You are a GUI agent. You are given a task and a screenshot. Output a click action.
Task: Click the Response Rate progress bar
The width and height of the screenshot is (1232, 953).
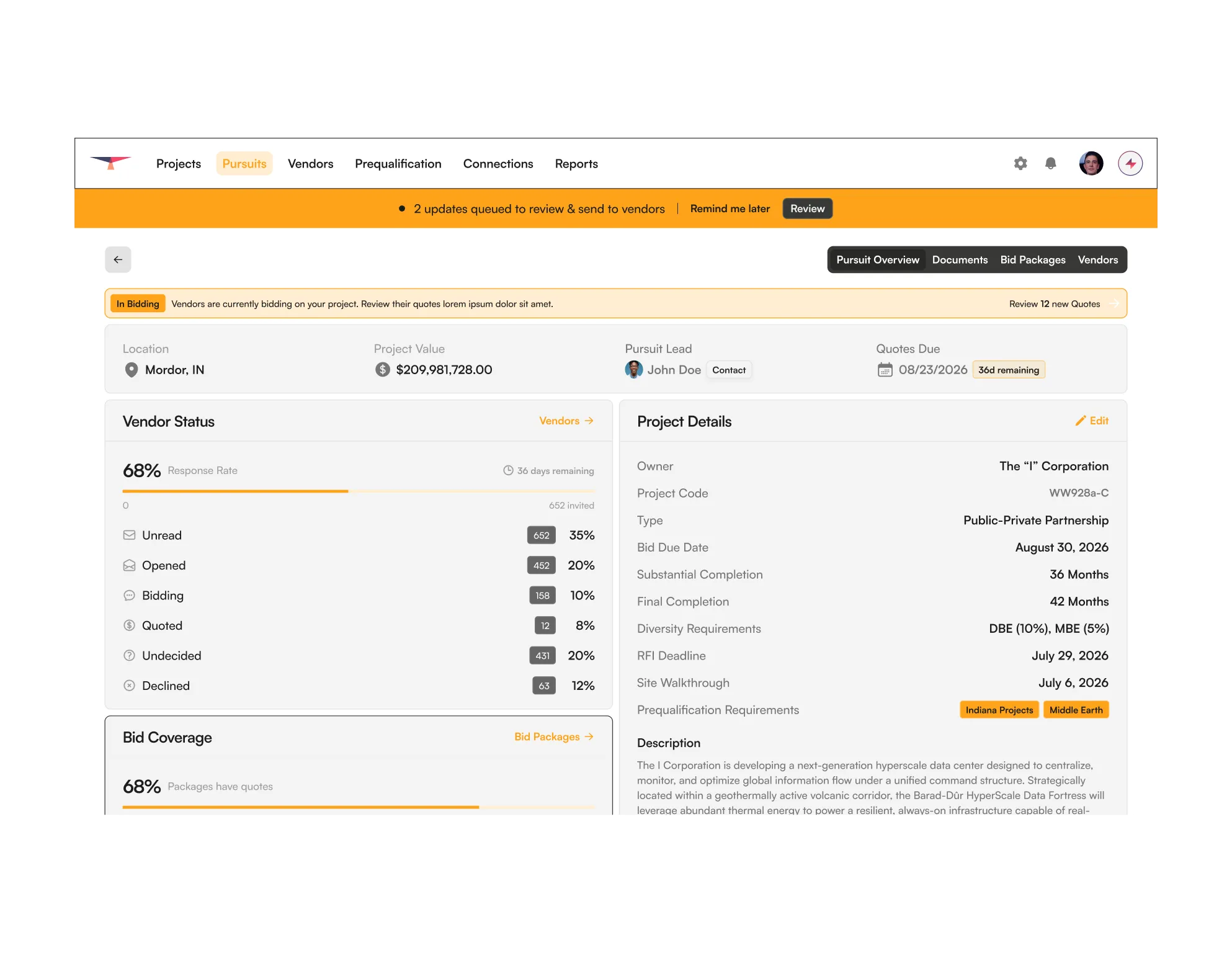(x=358, y=491)
